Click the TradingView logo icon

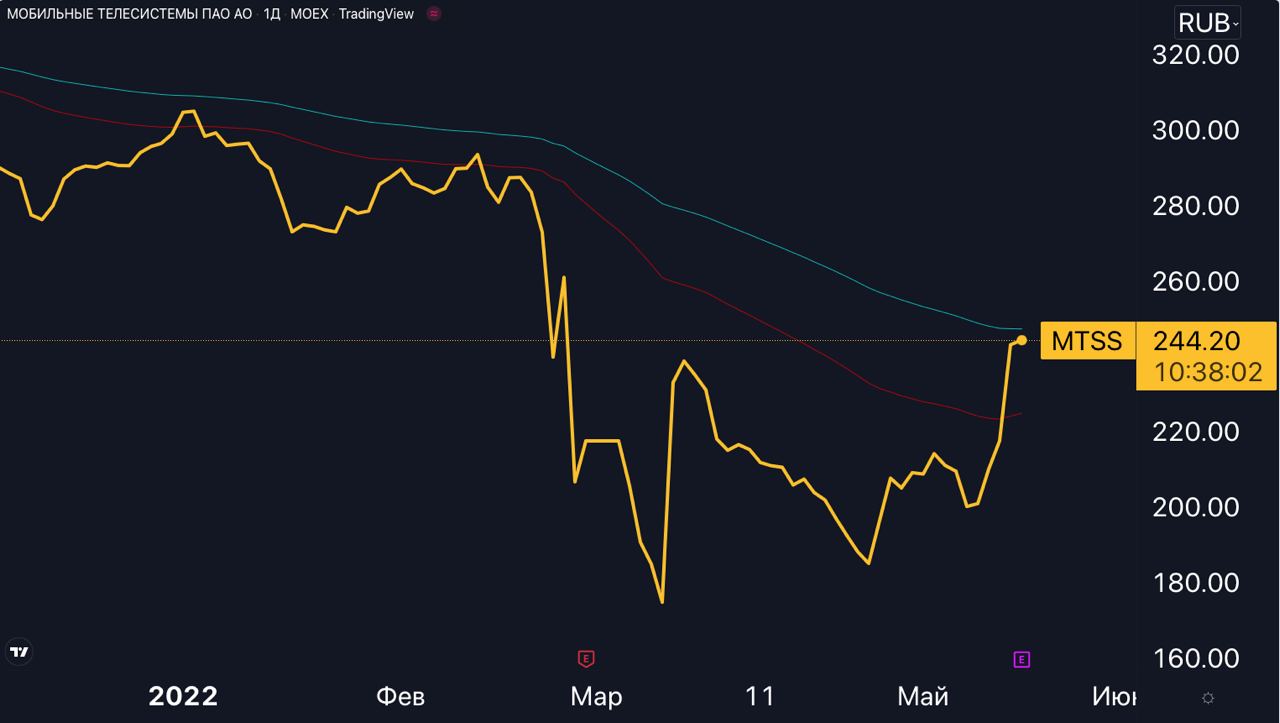click(x=19, y=652)
